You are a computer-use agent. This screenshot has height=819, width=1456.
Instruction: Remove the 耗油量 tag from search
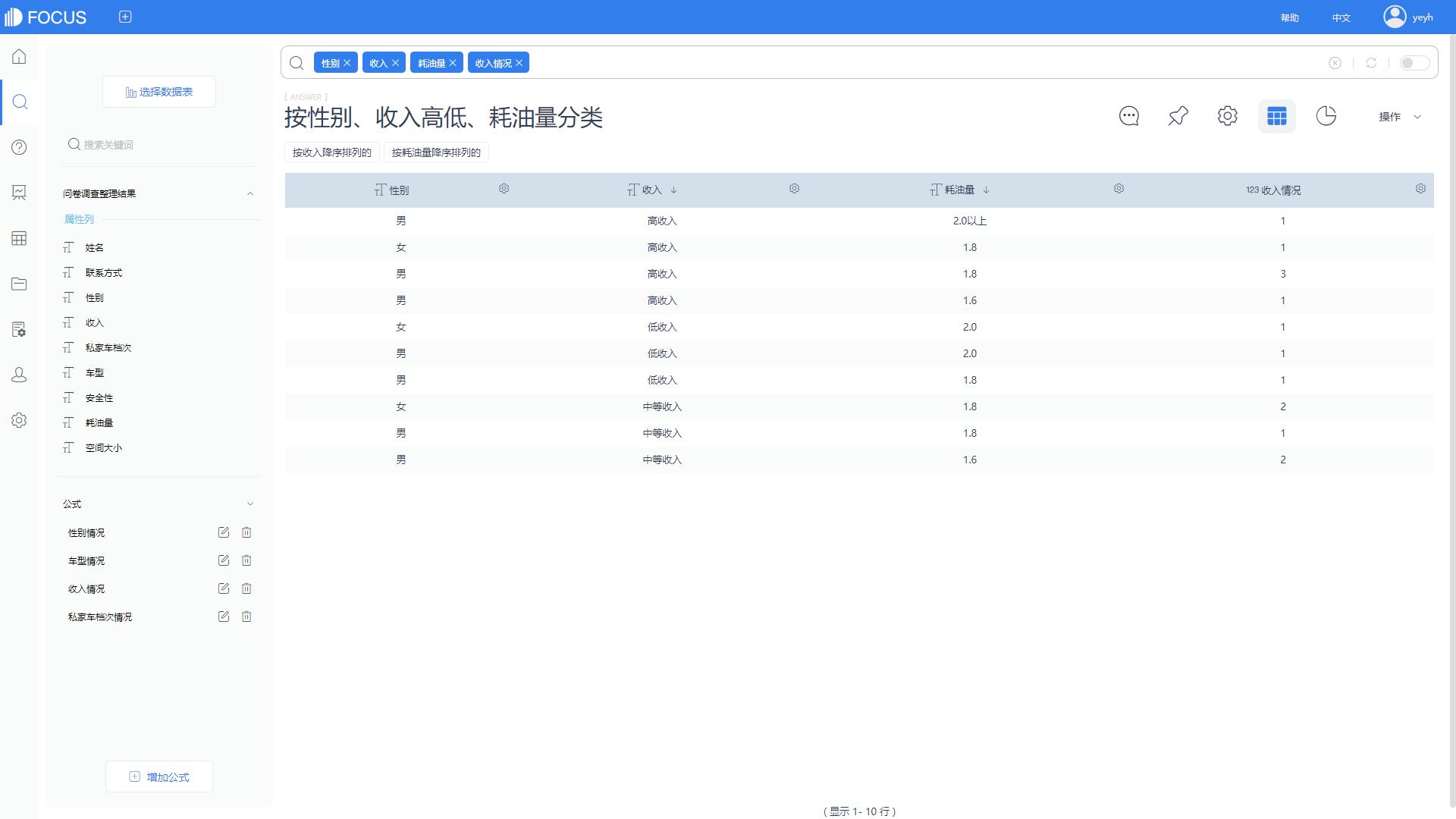pos(453,63)
